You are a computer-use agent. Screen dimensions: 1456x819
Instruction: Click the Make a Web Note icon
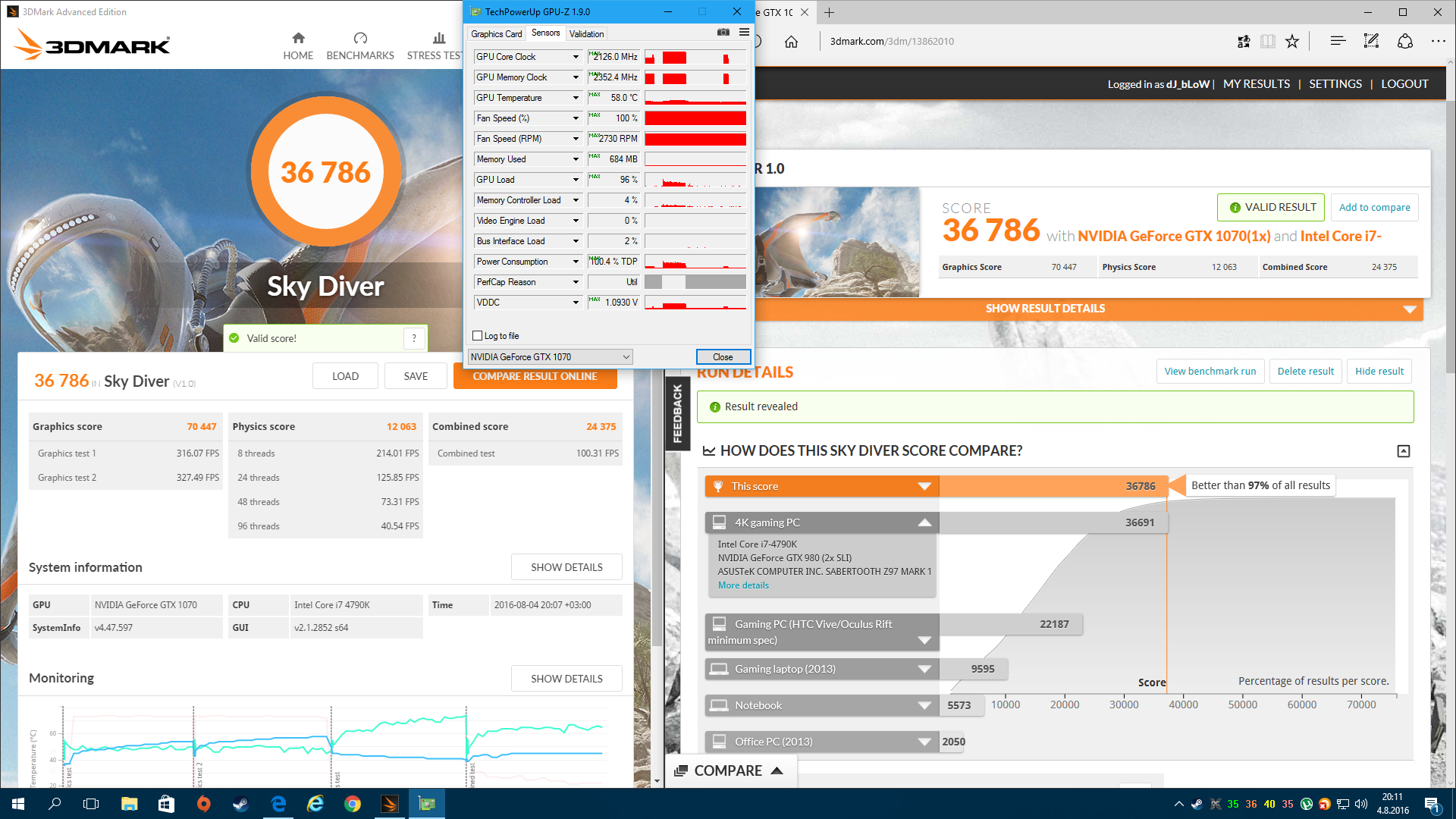1371,42
